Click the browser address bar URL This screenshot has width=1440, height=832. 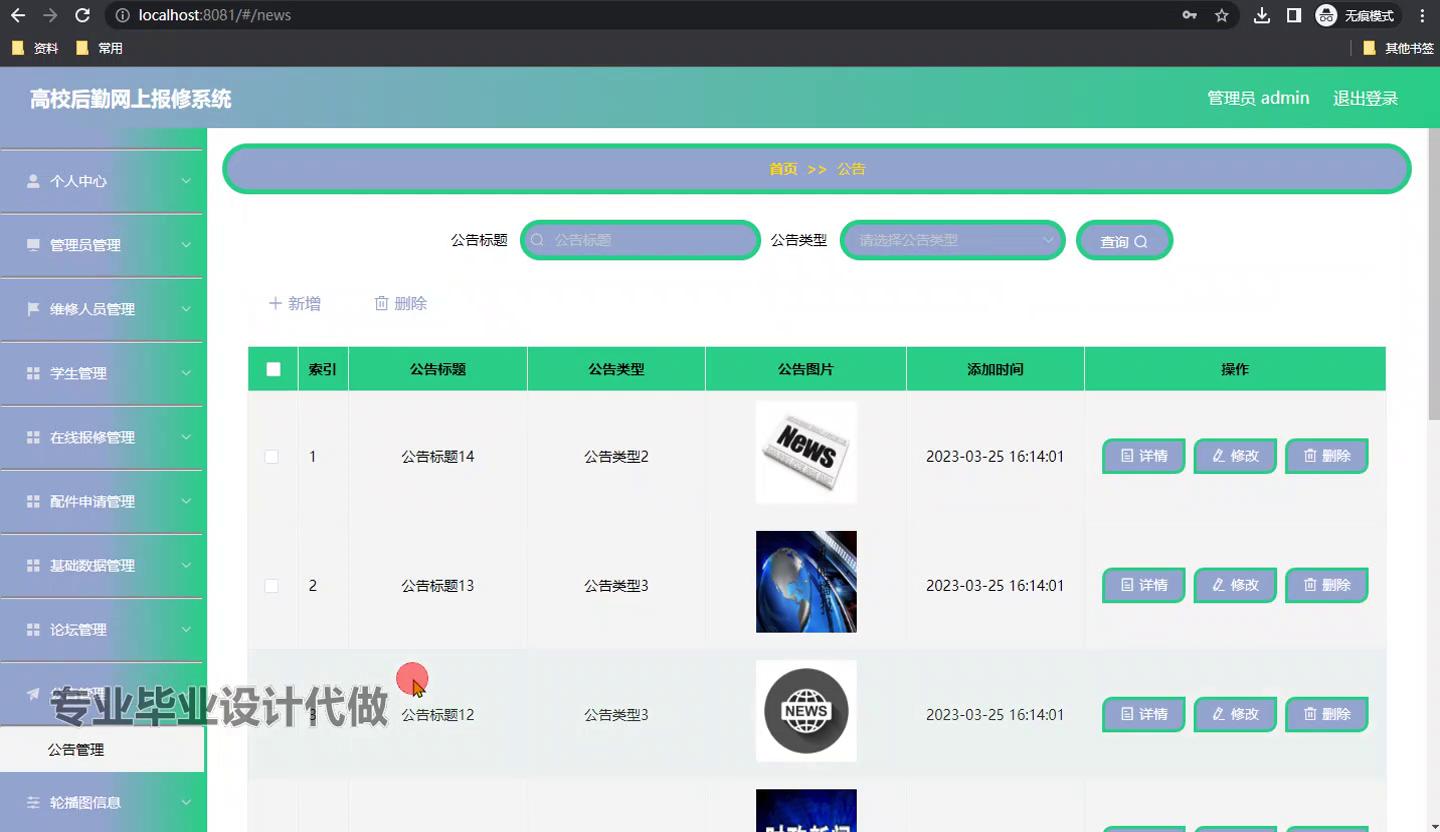click(215, 15)
